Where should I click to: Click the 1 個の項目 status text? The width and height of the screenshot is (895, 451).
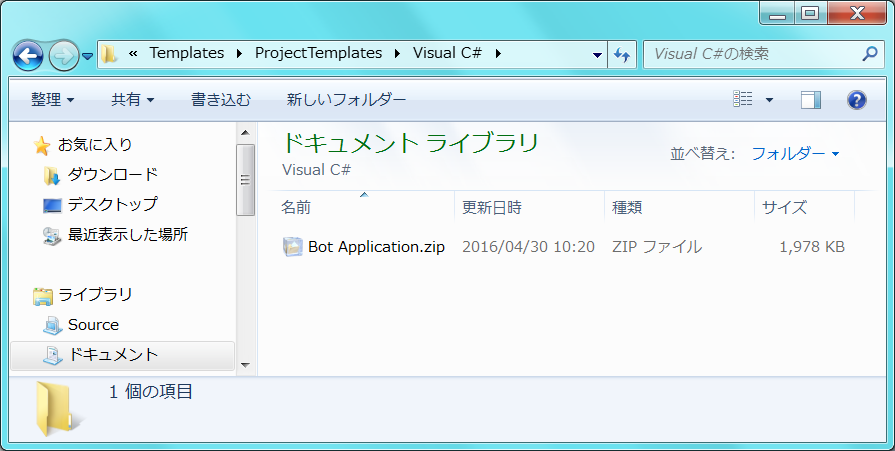151,392
